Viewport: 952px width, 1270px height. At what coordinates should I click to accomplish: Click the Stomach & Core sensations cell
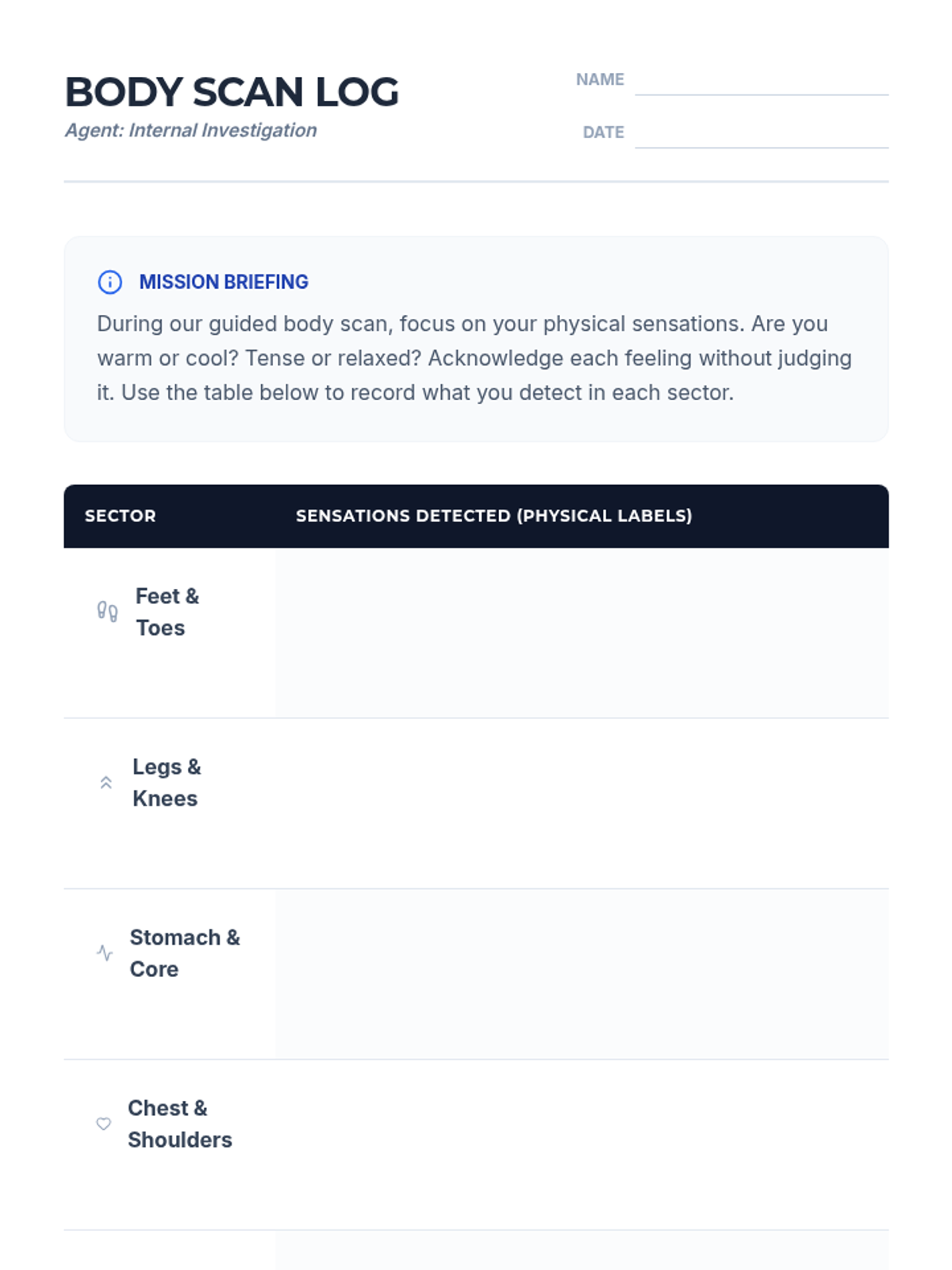coord(582,974)
